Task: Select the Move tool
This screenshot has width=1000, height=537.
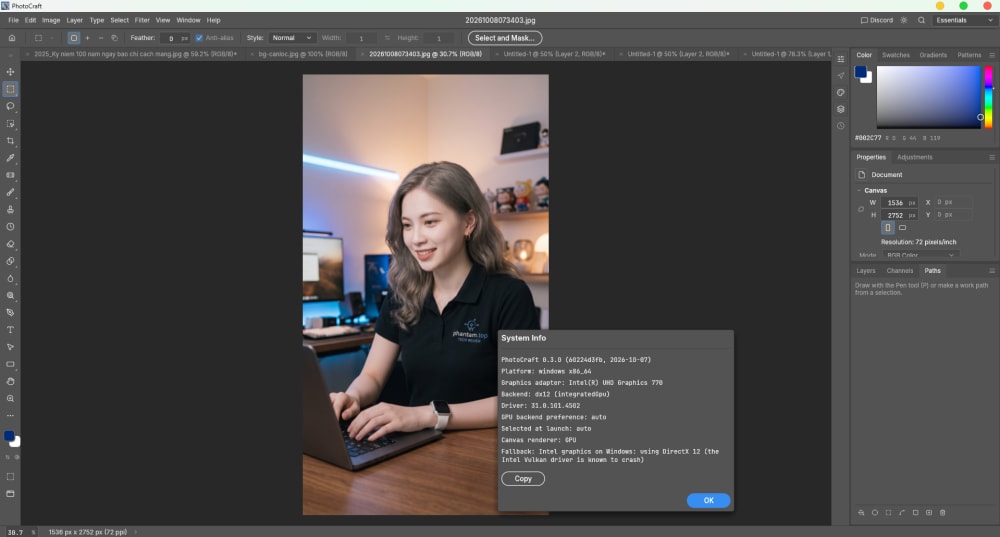Action: [x=10, y=72]
